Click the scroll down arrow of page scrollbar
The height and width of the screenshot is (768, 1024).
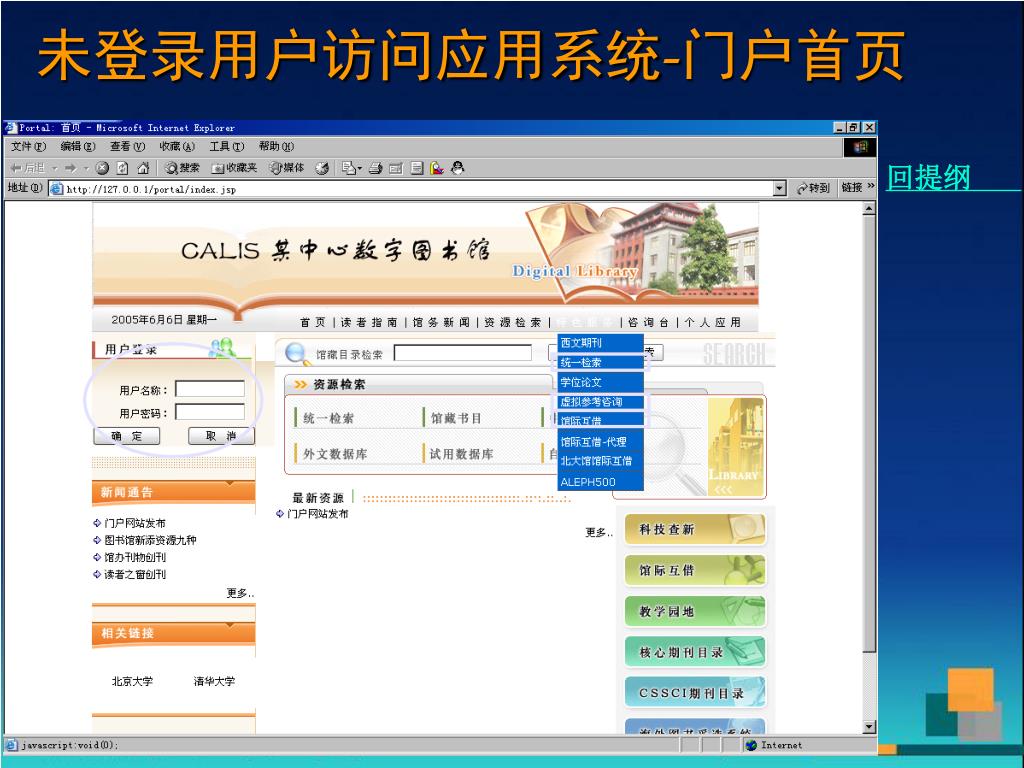click(868, 727)
